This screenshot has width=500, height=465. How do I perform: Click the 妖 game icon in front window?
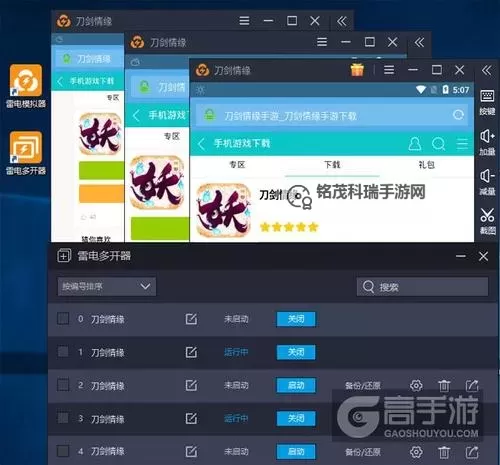[224, 211]
